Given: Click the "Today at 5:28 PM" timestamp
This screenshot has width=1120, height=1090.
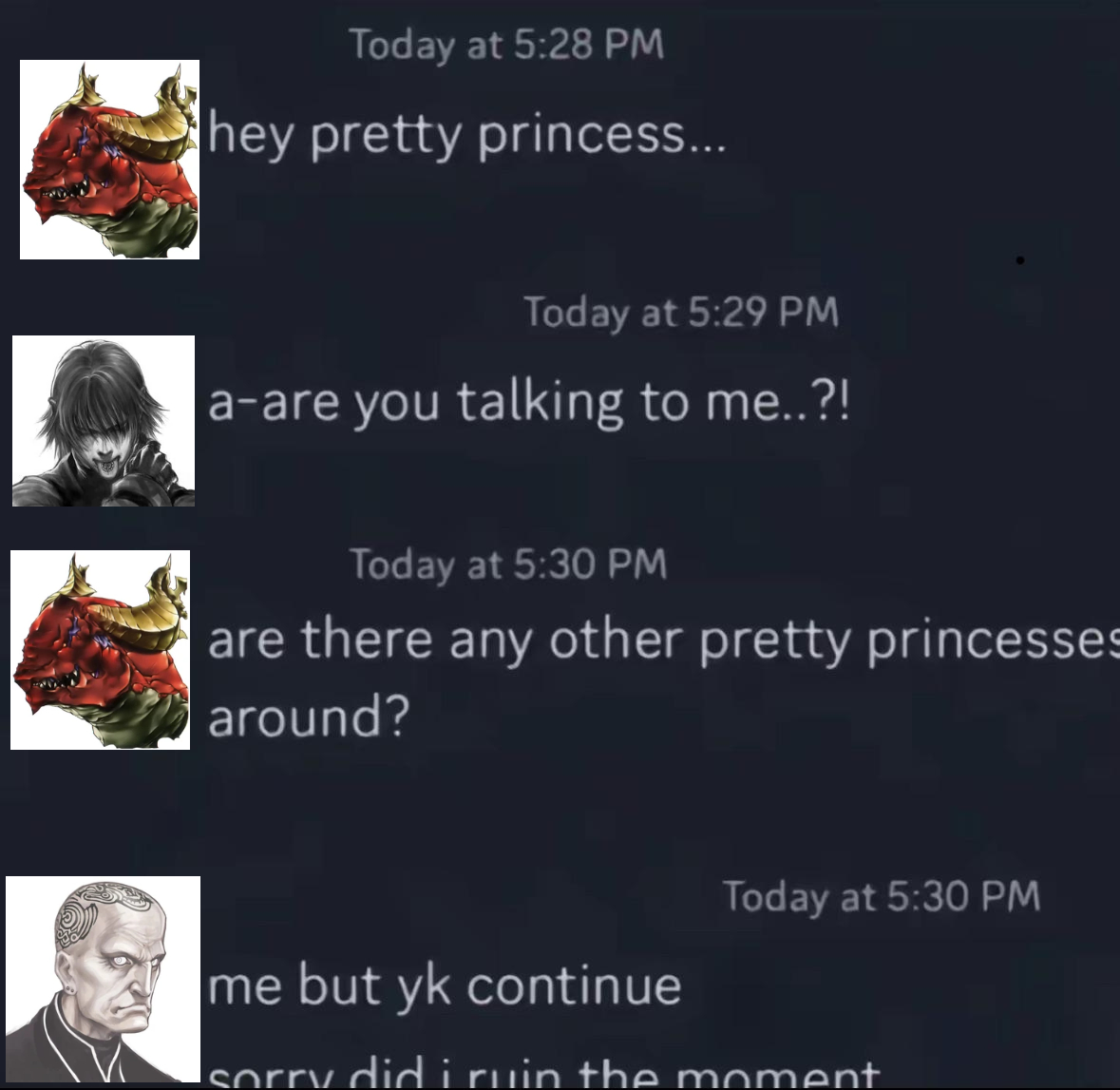Looking at the screenshot, I should (x=506, y=45).
